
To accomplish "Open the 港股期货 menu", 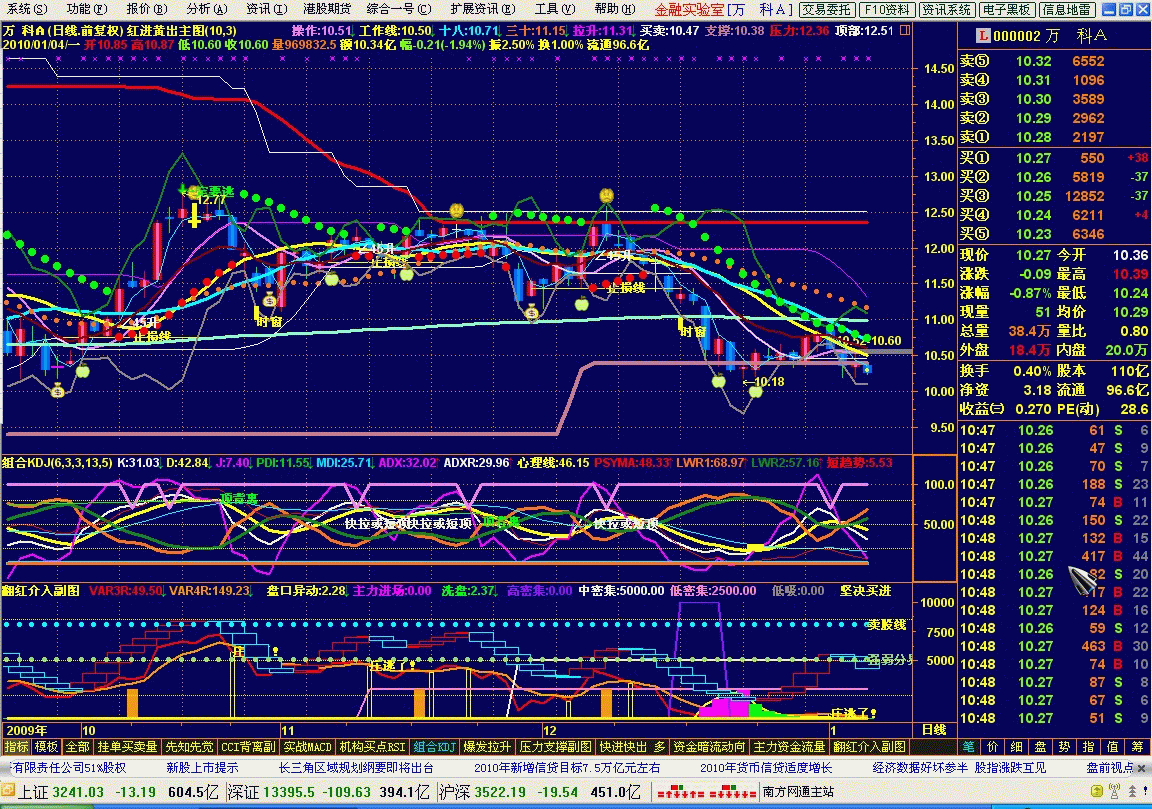I will 327,9.
